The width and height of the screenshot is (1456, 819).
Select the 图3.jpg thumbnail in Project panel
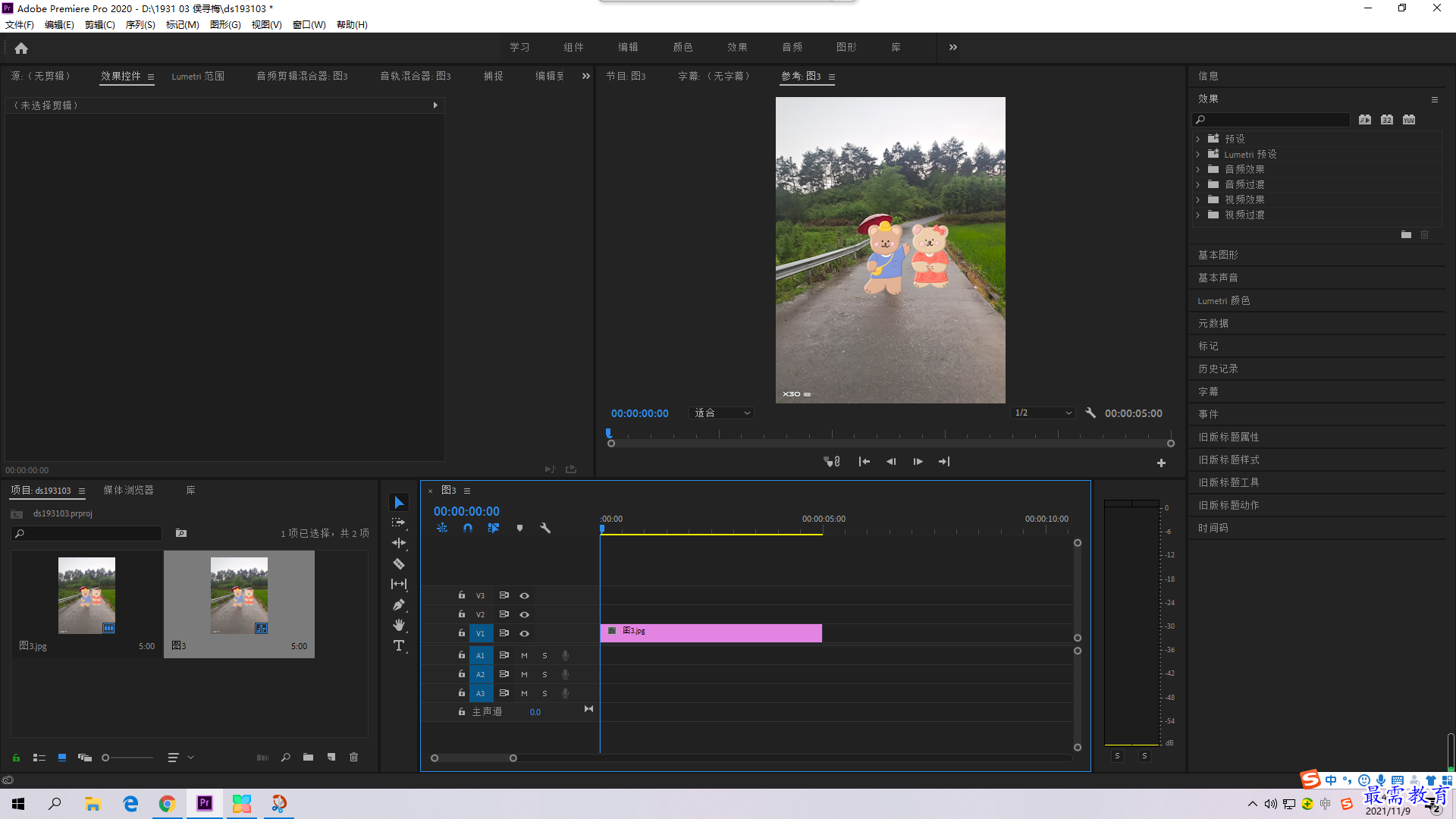click(86, 595)
